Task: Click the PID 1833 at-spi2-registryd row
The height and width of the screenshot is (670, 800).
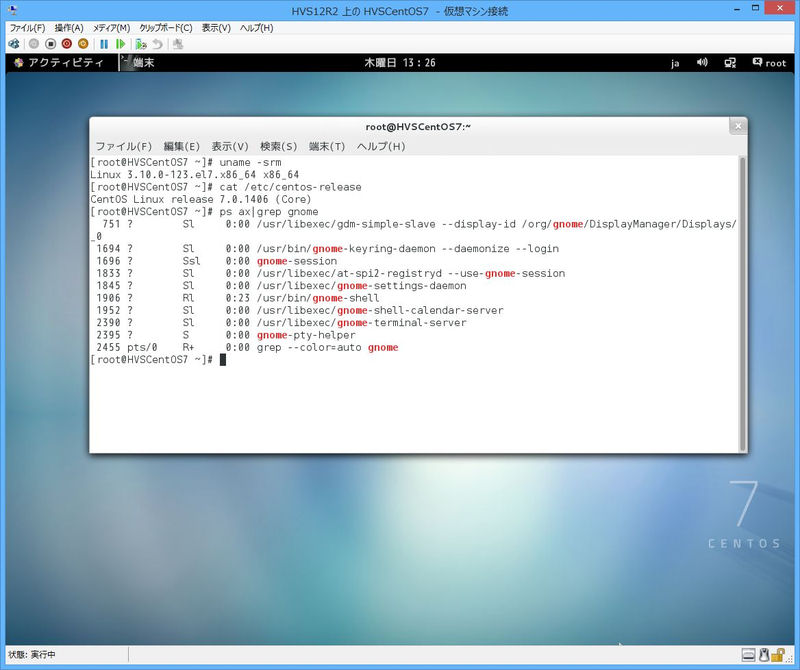Action: [x=330, y=274]
